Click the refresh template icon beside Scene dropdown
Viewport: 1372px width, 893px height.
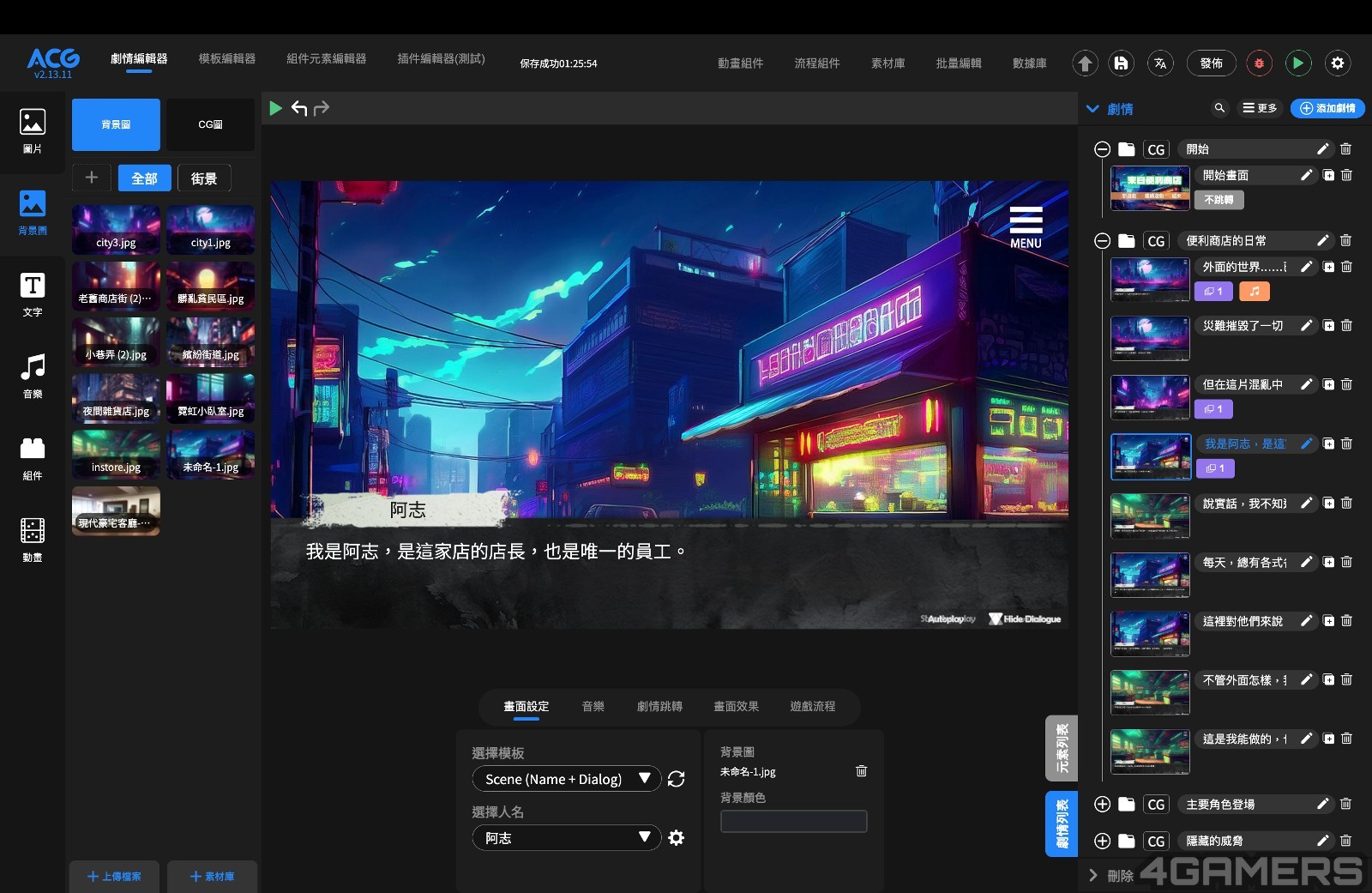pyautogui.click(x=676, y=779)
